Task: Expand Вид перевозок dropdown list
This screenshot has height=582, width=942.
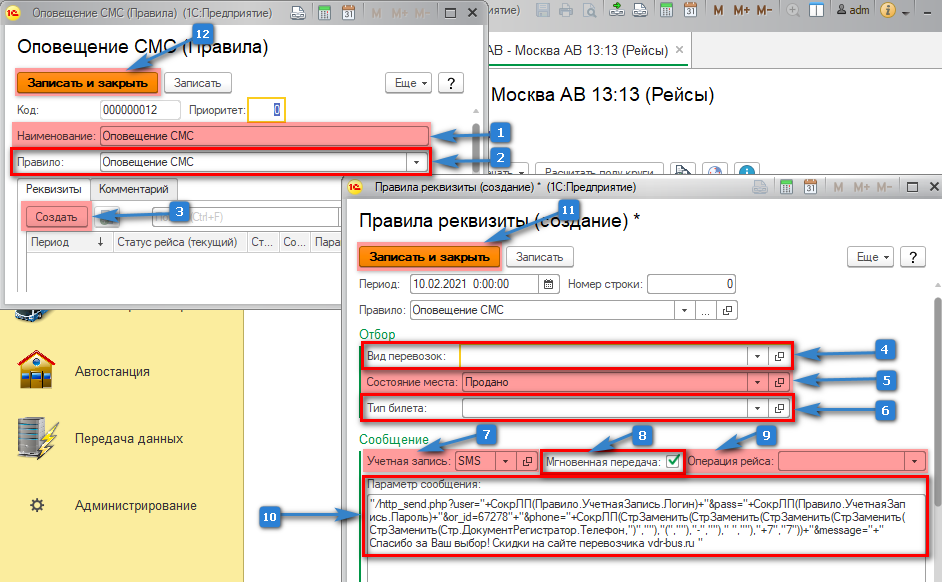Action: [x=757, y=355]
